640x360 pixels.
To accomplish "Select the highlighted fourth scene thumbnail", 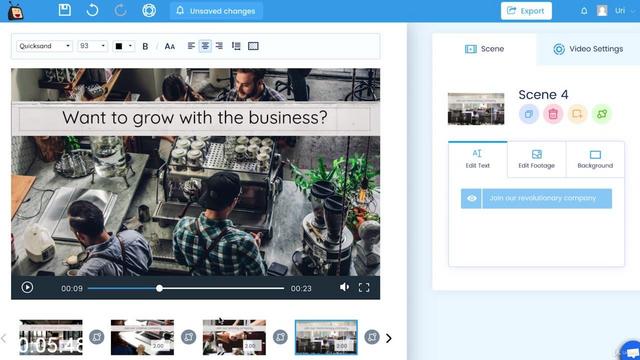I will pos(326,337).
